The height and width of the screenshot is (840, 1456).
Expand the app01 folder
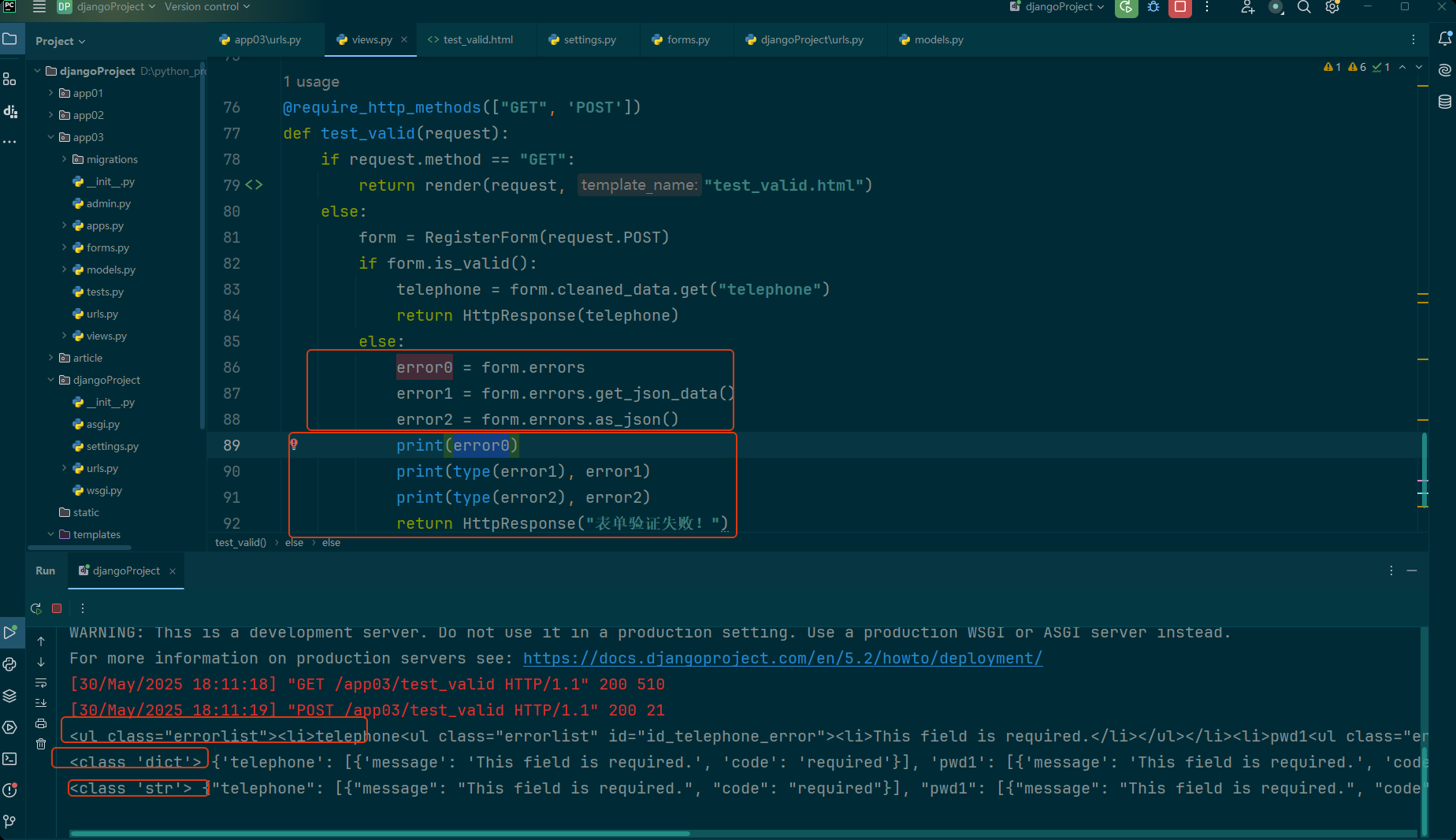(x=51, y=93)
